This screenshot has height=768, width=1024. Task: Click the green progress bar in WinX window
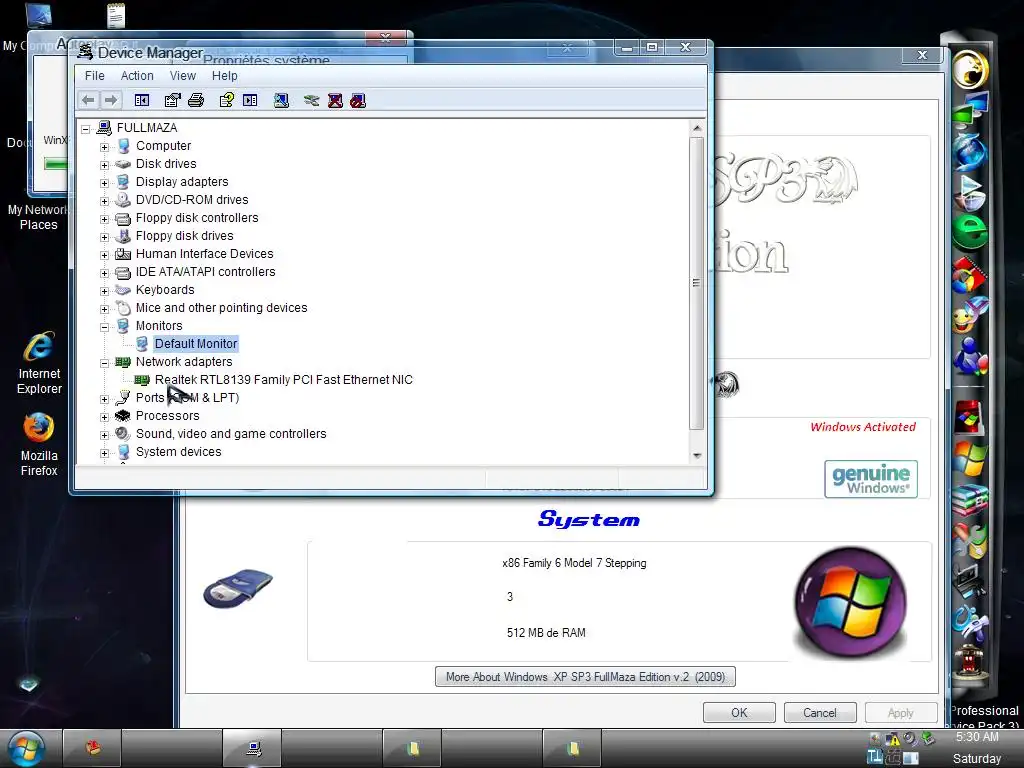point(55,163)
